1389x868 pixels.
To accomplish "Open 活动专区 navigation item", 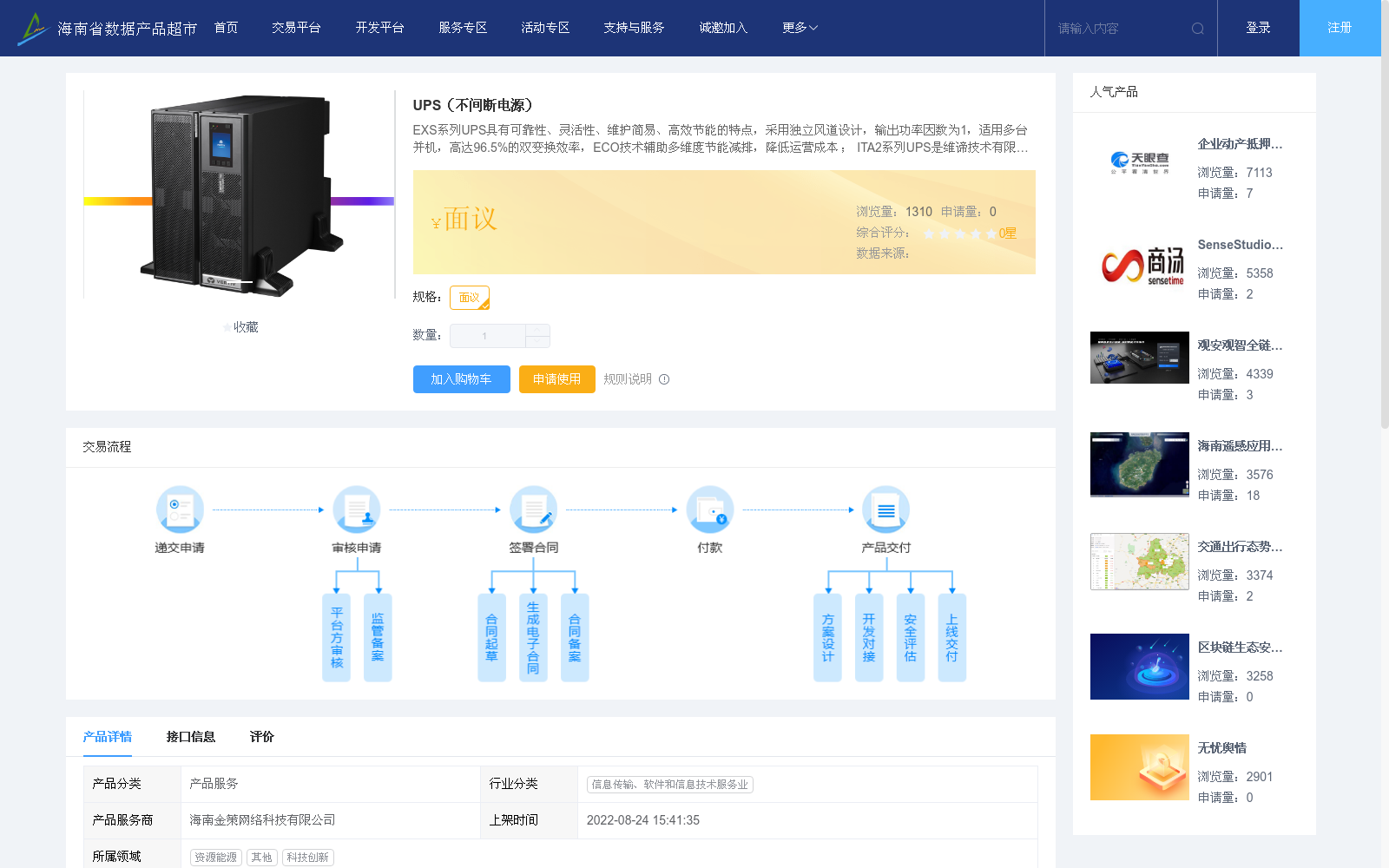I will 545,28.
